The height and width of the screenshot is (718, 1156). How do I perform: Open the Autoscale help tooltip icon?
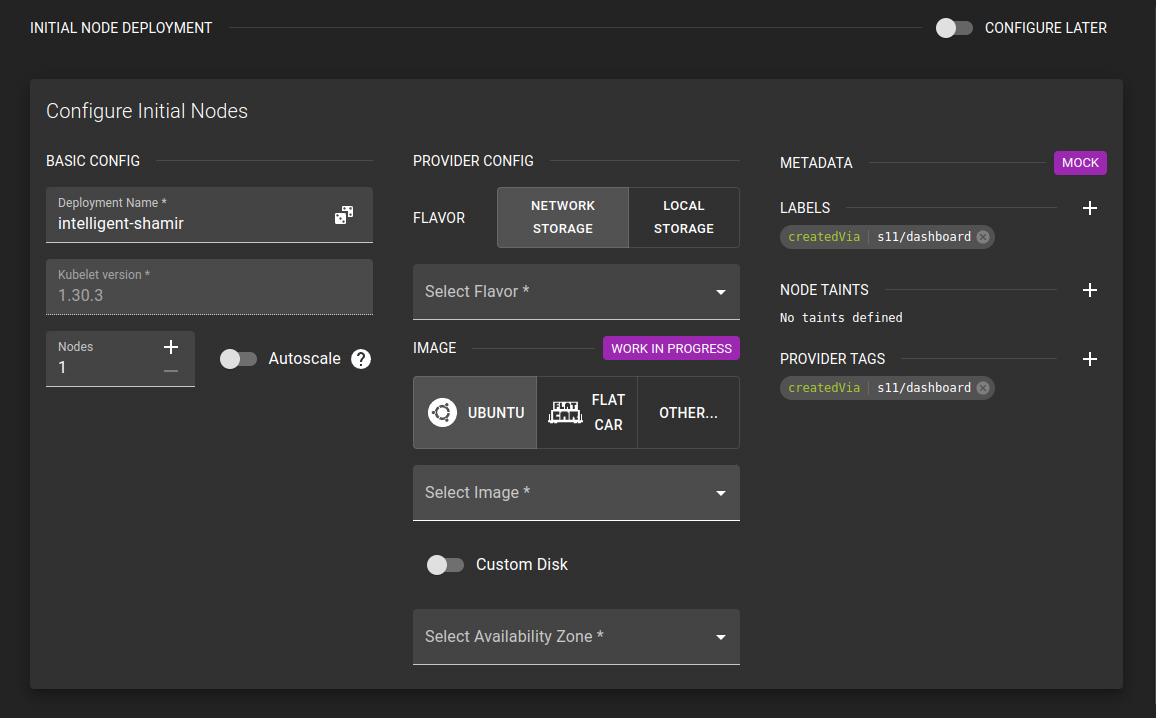[360, 358]
